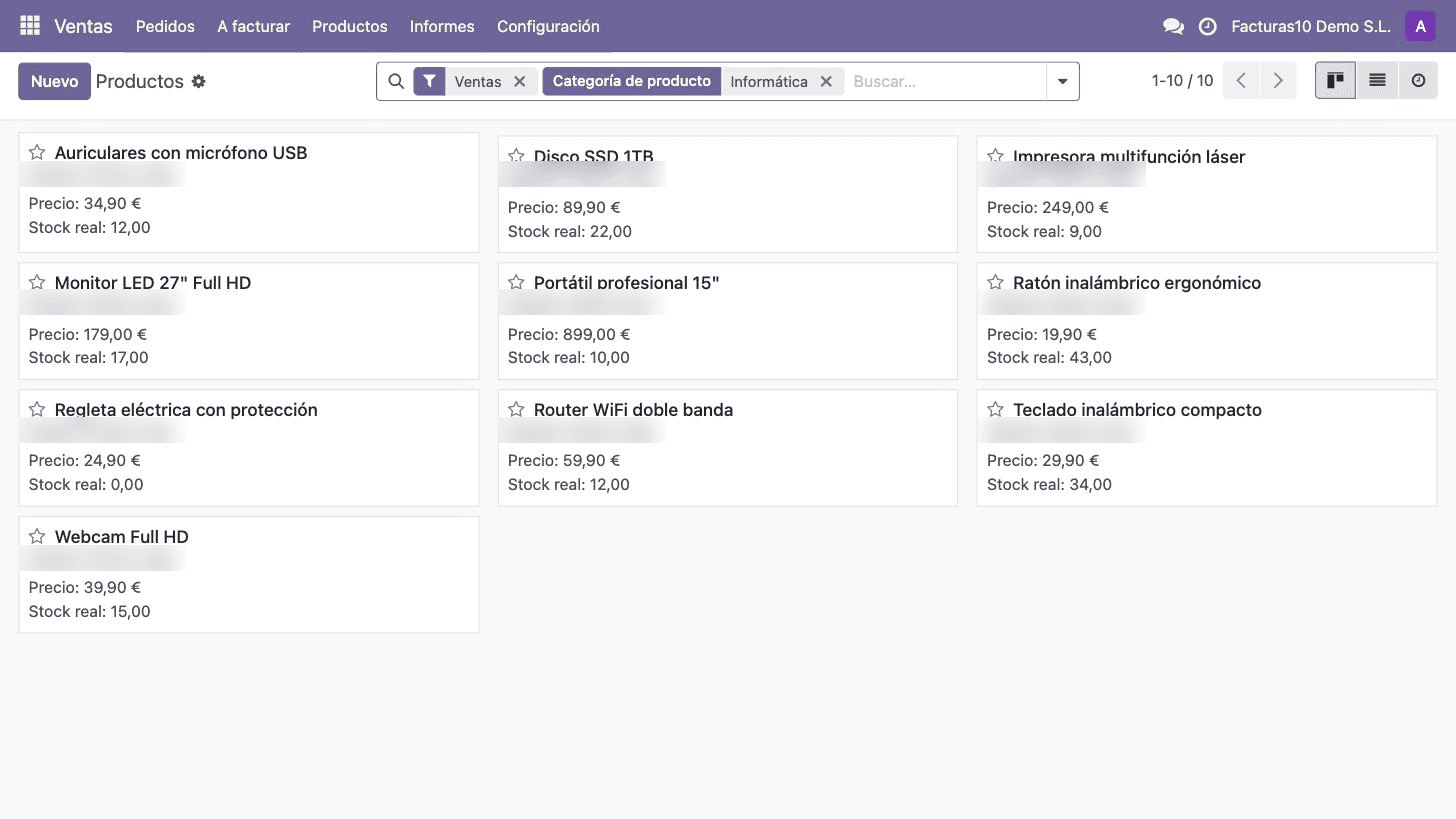Remove the Ventas filter
The image size is (1456, 819).
tap(519, 81)
